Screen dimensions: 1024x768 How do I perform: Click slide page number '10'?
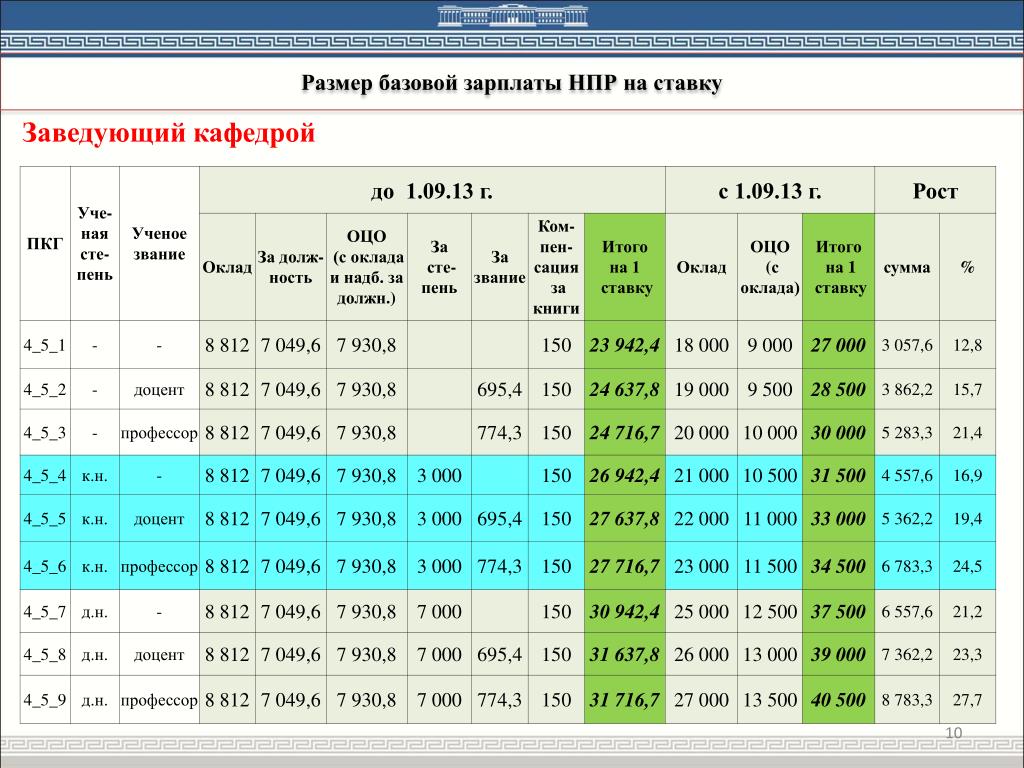tap(953, 733)
